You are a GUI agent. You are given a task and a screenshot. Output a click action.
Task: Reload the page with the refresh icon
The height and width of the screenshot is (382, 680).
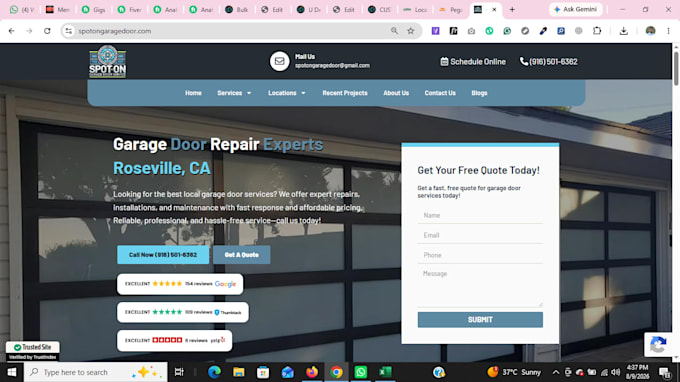click(x=47, y=31)
